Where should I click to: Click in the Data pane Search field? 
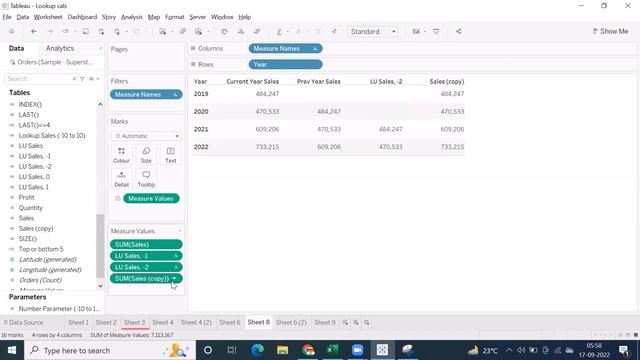click(x=40, y=79)
